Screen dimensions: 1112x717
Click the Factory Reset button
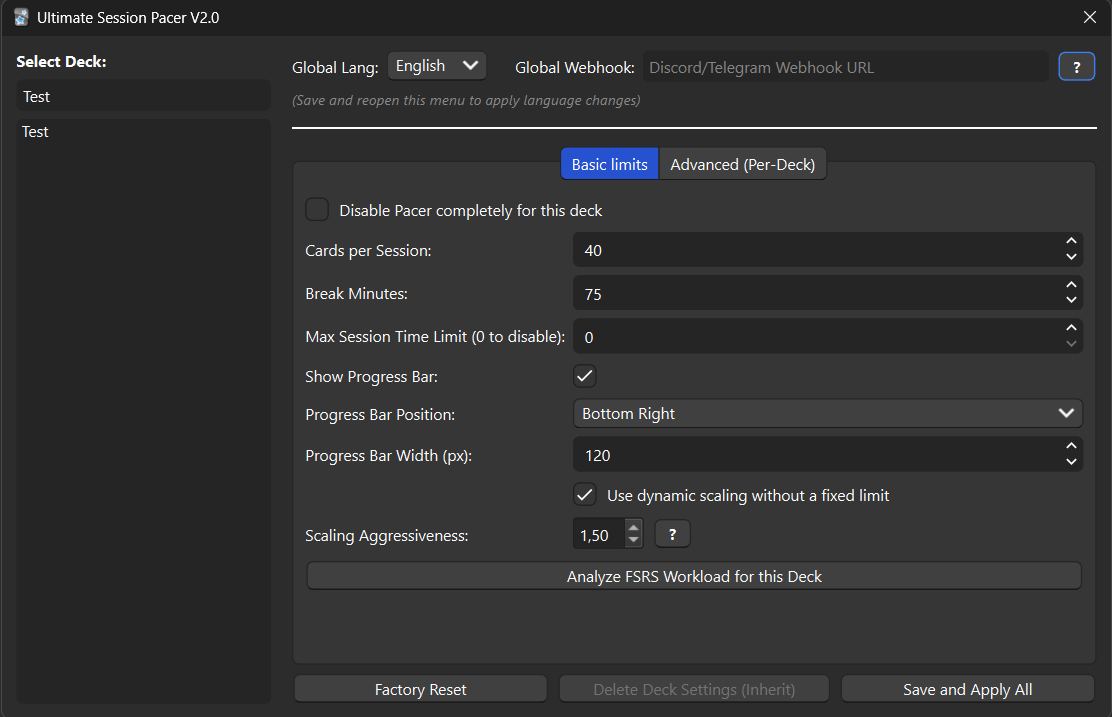click(420, 689)
